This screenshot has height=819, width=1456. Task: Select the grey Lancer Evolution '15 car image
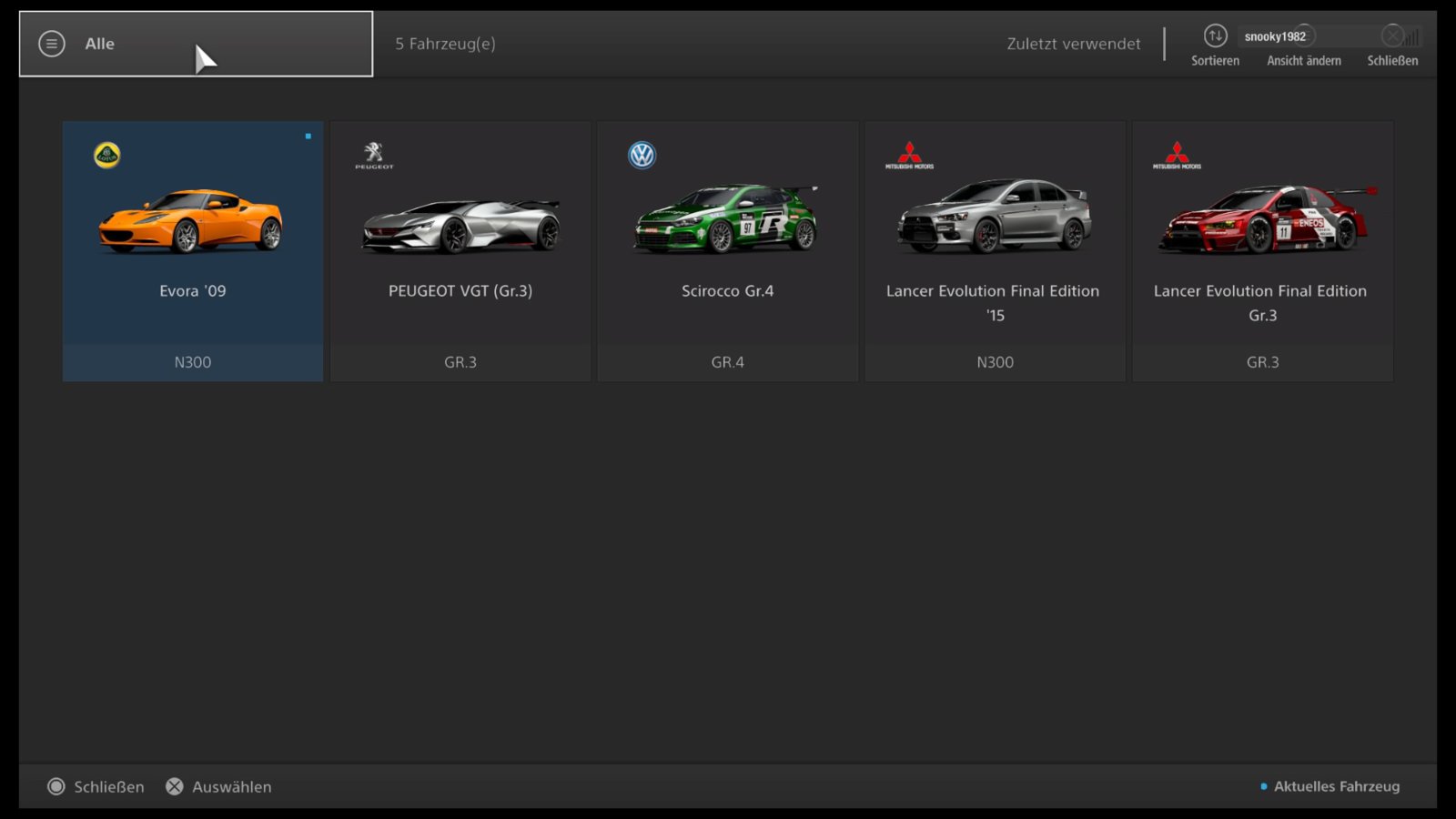995,216
